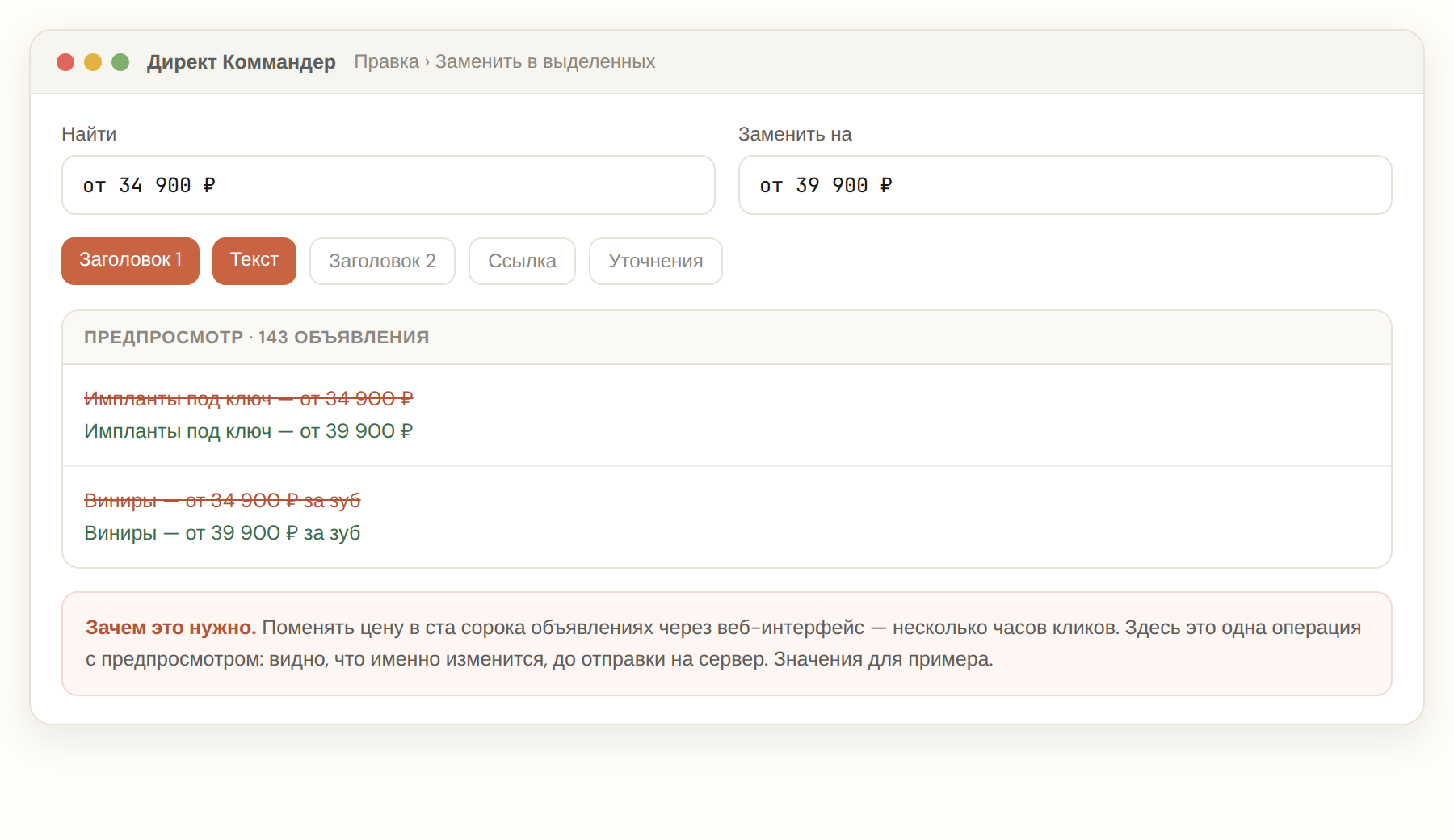
Task: Minimize the window with the yellow button
Action: tap(93, 62)
